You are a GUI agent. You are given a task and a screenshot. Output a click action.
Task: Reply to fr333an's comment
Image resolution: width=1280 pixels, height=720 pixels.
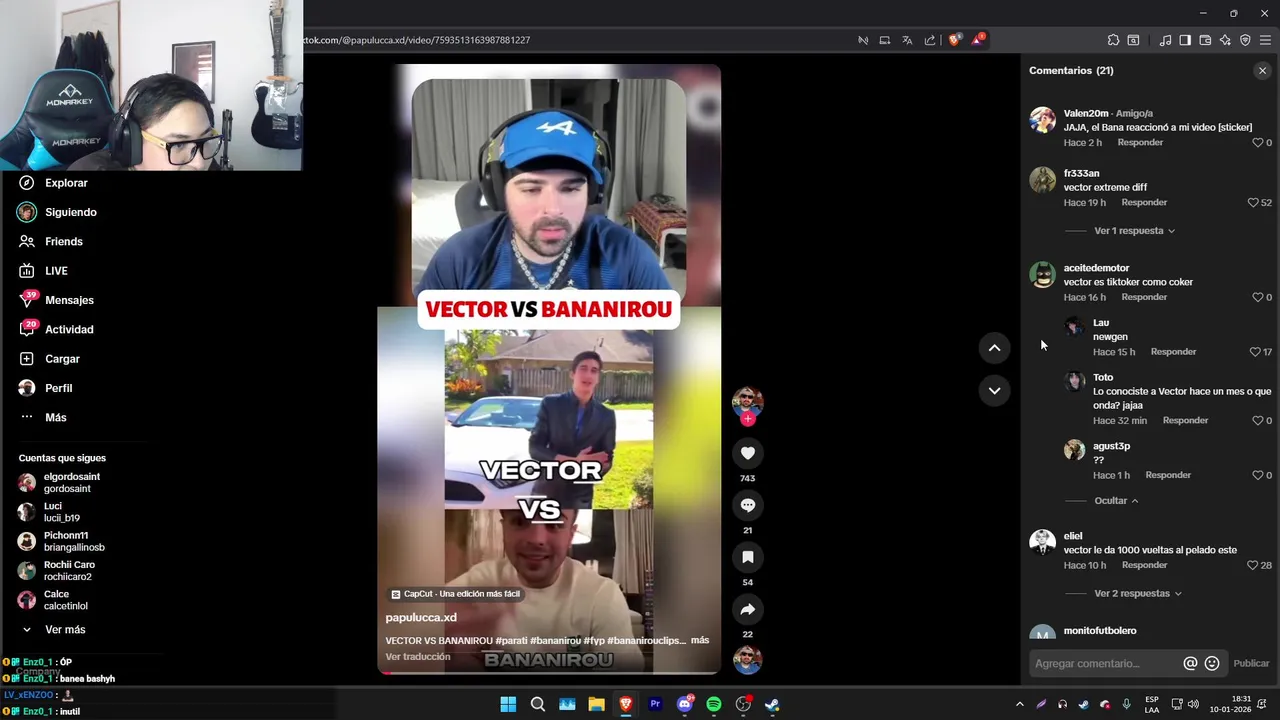[1144, 202]
